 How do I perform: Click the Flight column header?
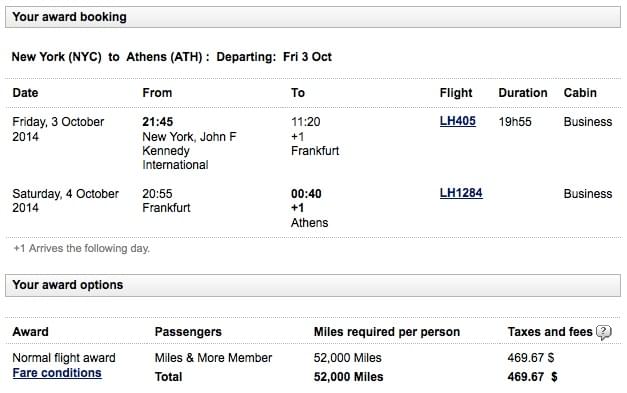(x=456, y=93)
